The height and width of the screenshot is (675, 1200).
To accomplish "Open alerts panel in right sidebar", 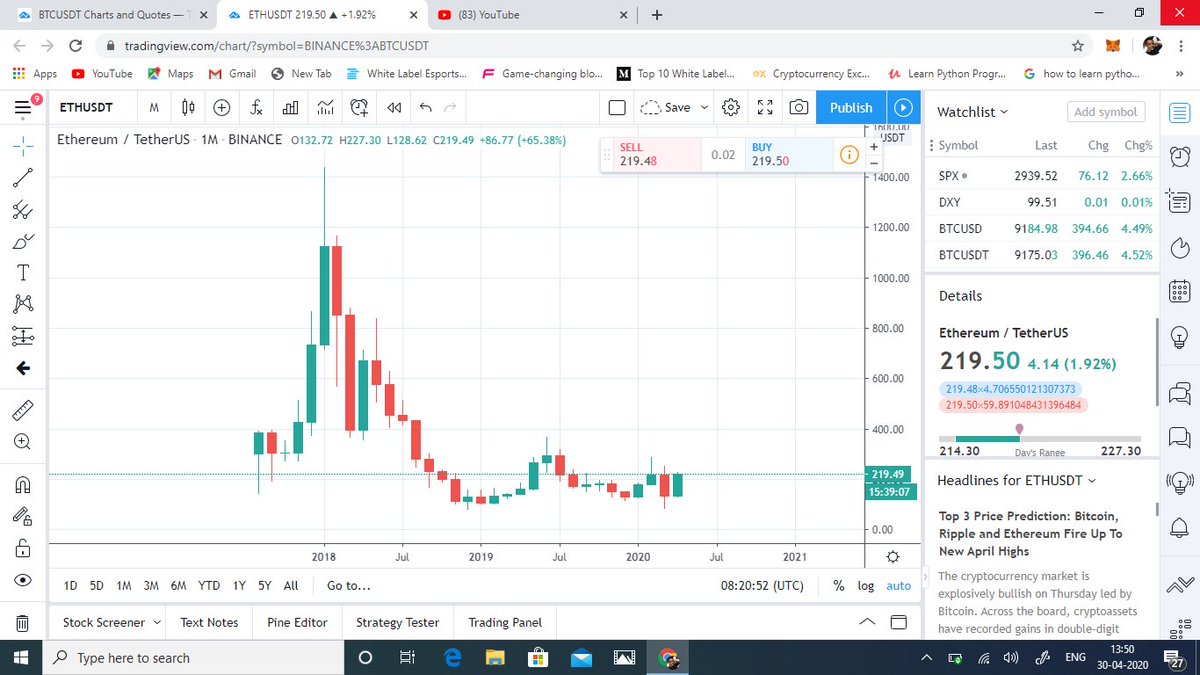I will point(1180,156).
